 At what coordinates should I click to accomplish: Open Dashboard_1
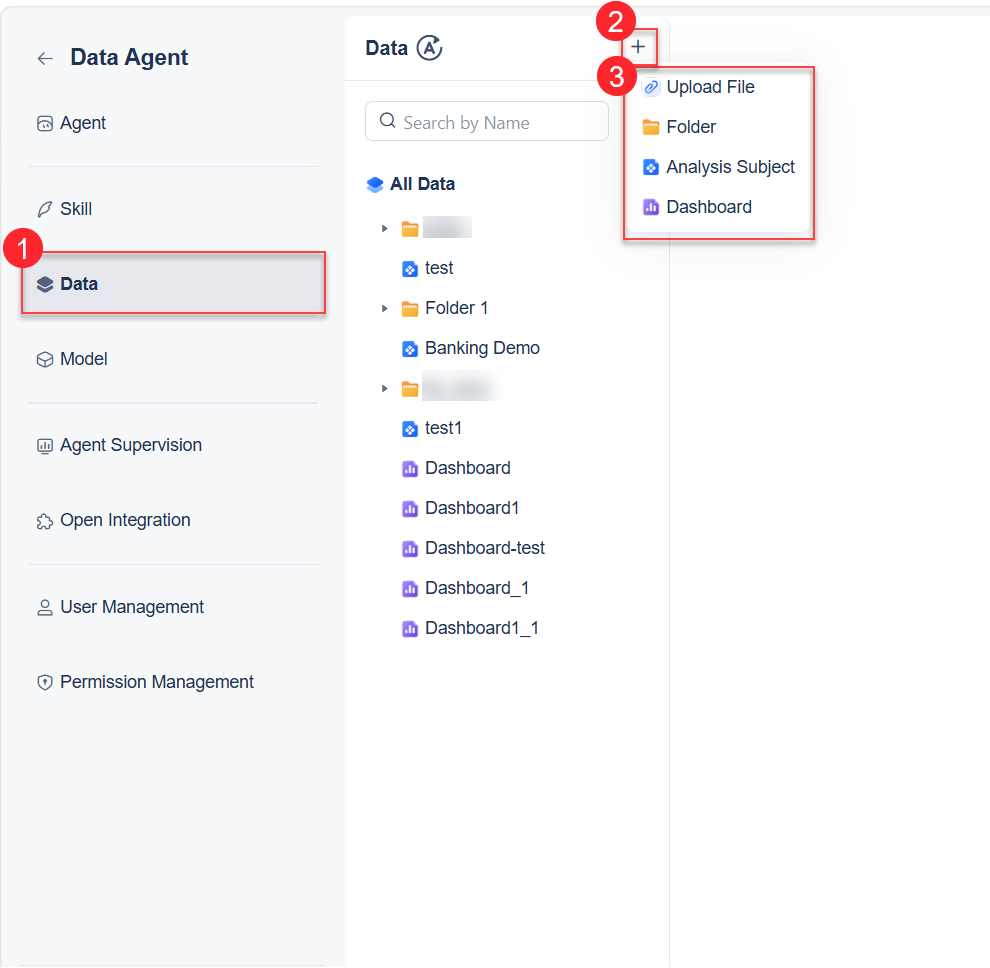(477, 589)
